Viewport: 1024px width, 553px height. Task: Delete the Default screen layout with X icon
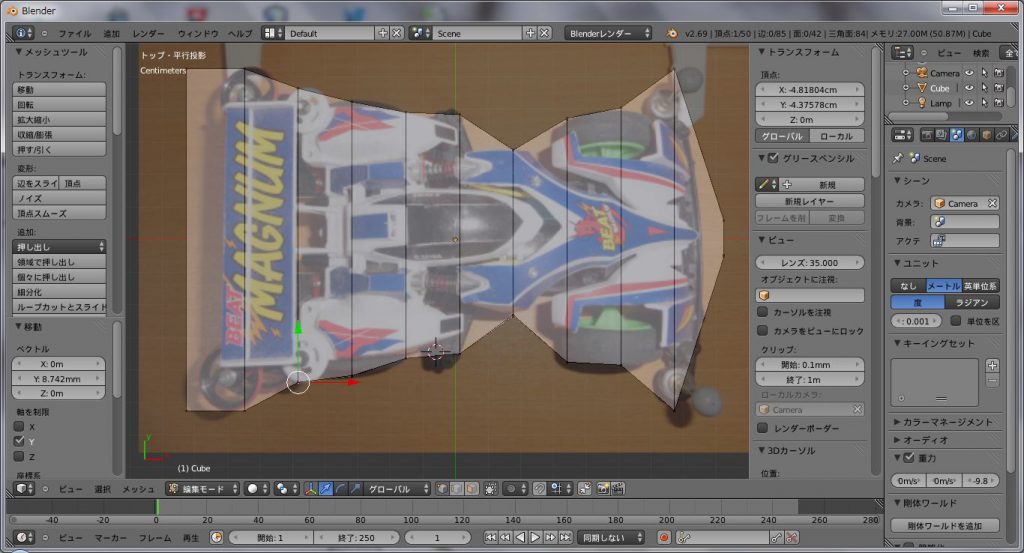[396, 33]
